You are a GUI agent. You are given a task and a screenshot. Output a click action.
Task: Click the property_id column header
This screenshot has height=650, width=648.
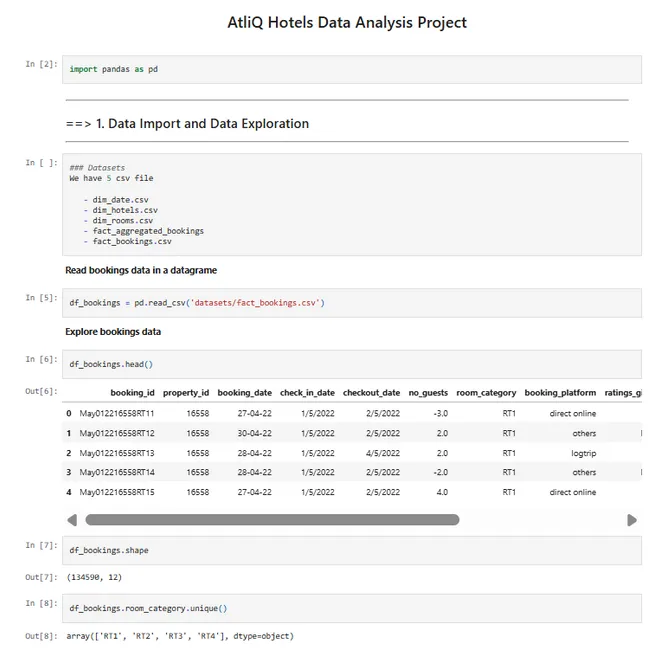[186, 393]
